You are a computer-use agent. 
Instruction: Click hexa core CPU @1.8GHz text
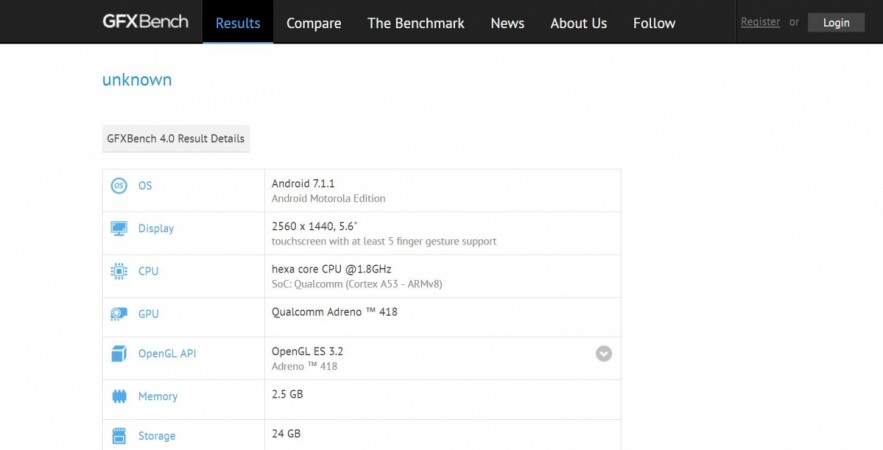(x=331, y=269)
